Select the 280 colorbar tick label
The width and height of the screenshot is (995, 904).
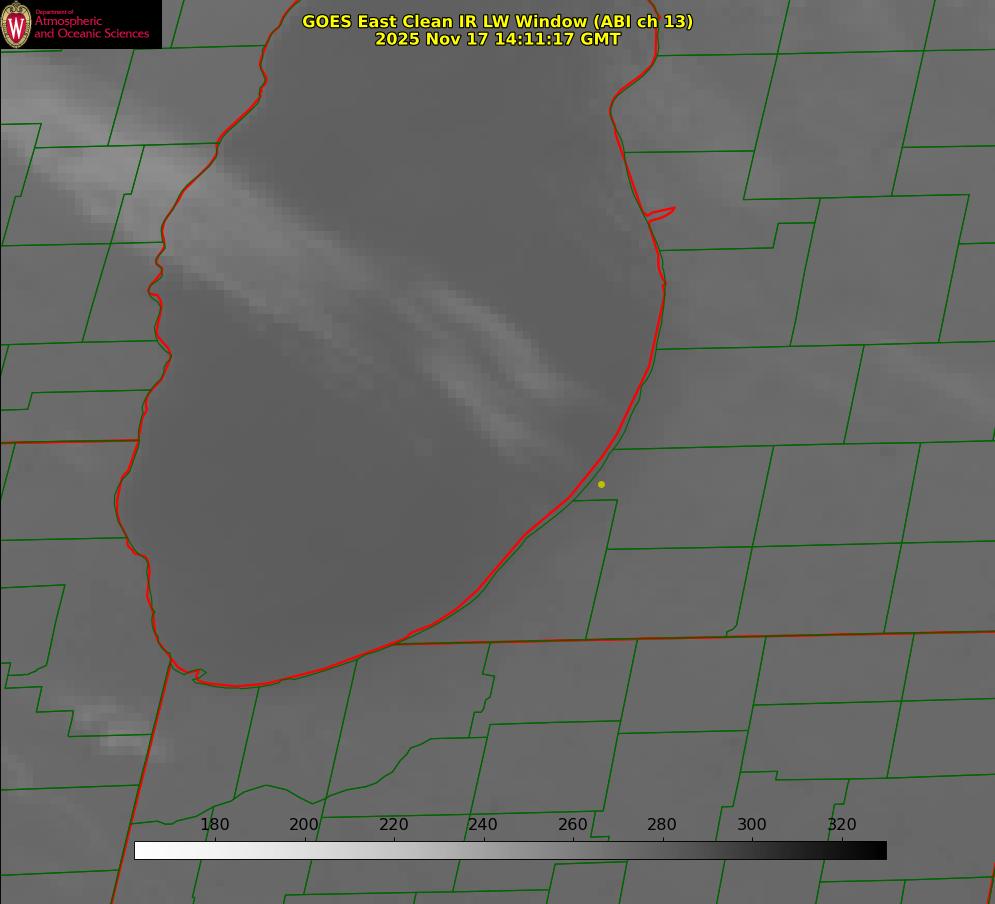coord(662,825)
